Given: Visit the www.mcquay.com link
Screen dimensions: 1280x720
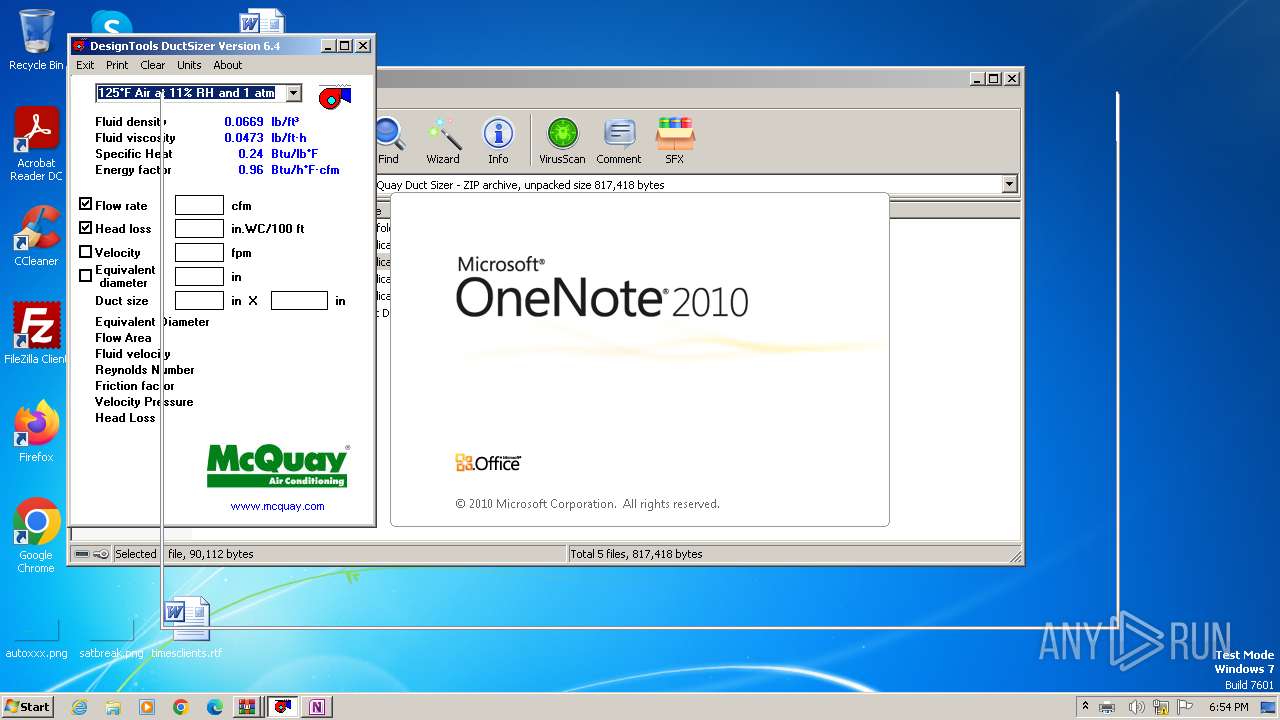Looking at the screenshot, I should pyautogui.click(x=277, y=506).
